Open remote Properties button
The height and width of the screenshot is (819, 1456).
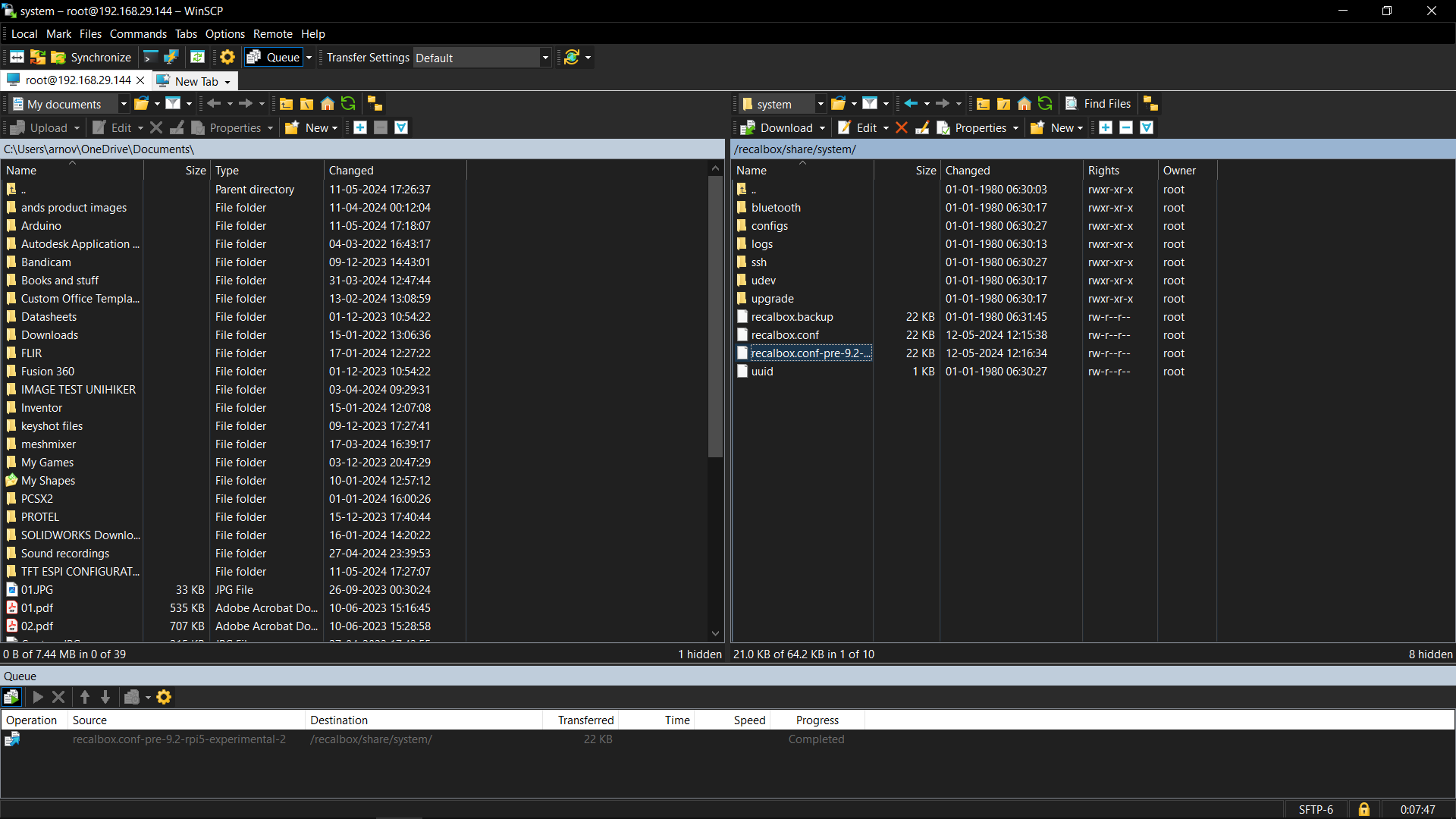click(971, 128)
